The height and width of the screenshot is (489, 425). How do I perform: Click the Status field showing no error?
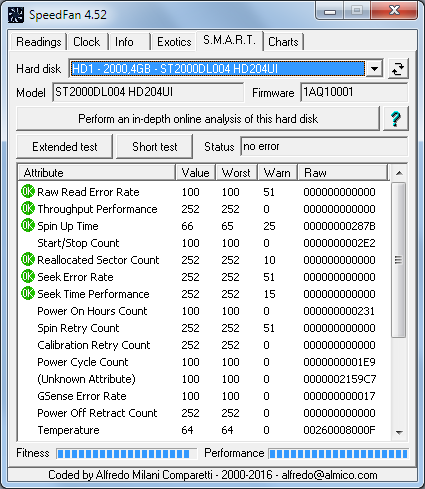click(x=324, y=146)
